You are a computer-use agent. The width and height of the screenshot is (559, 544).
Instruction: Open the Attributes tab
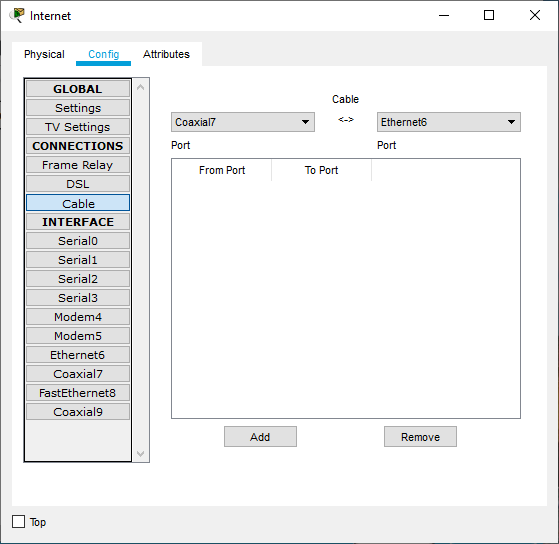(166, 54)
